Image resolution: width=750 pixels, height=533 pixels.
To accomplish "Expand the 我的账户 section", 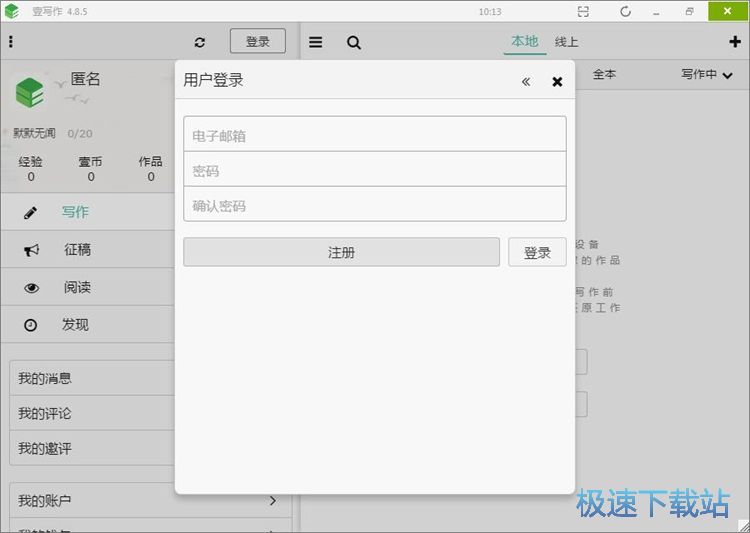I will click(x=150, y=500).
